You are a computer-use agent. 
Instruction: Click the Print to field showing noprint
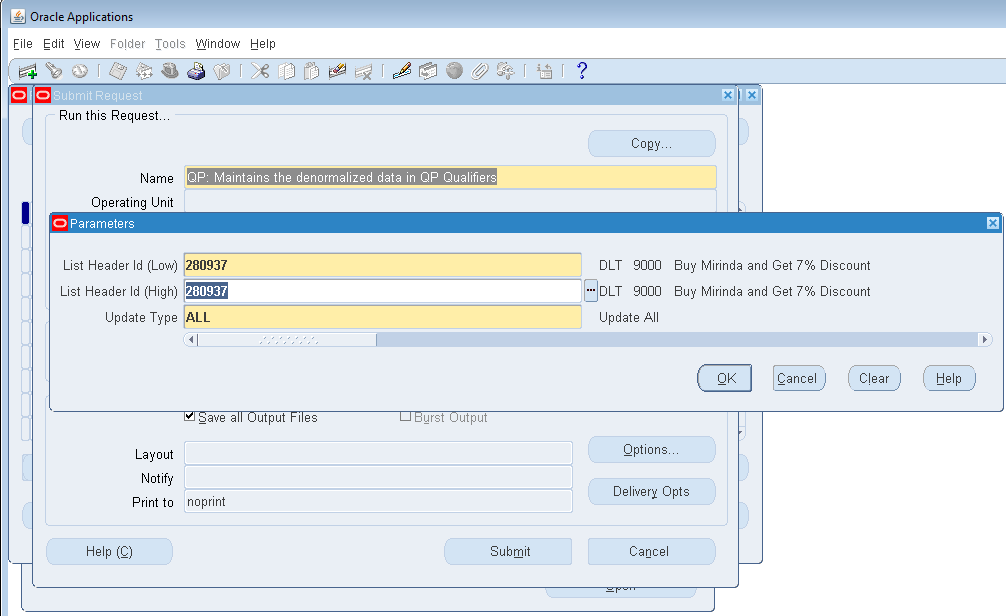click(379, 501)
